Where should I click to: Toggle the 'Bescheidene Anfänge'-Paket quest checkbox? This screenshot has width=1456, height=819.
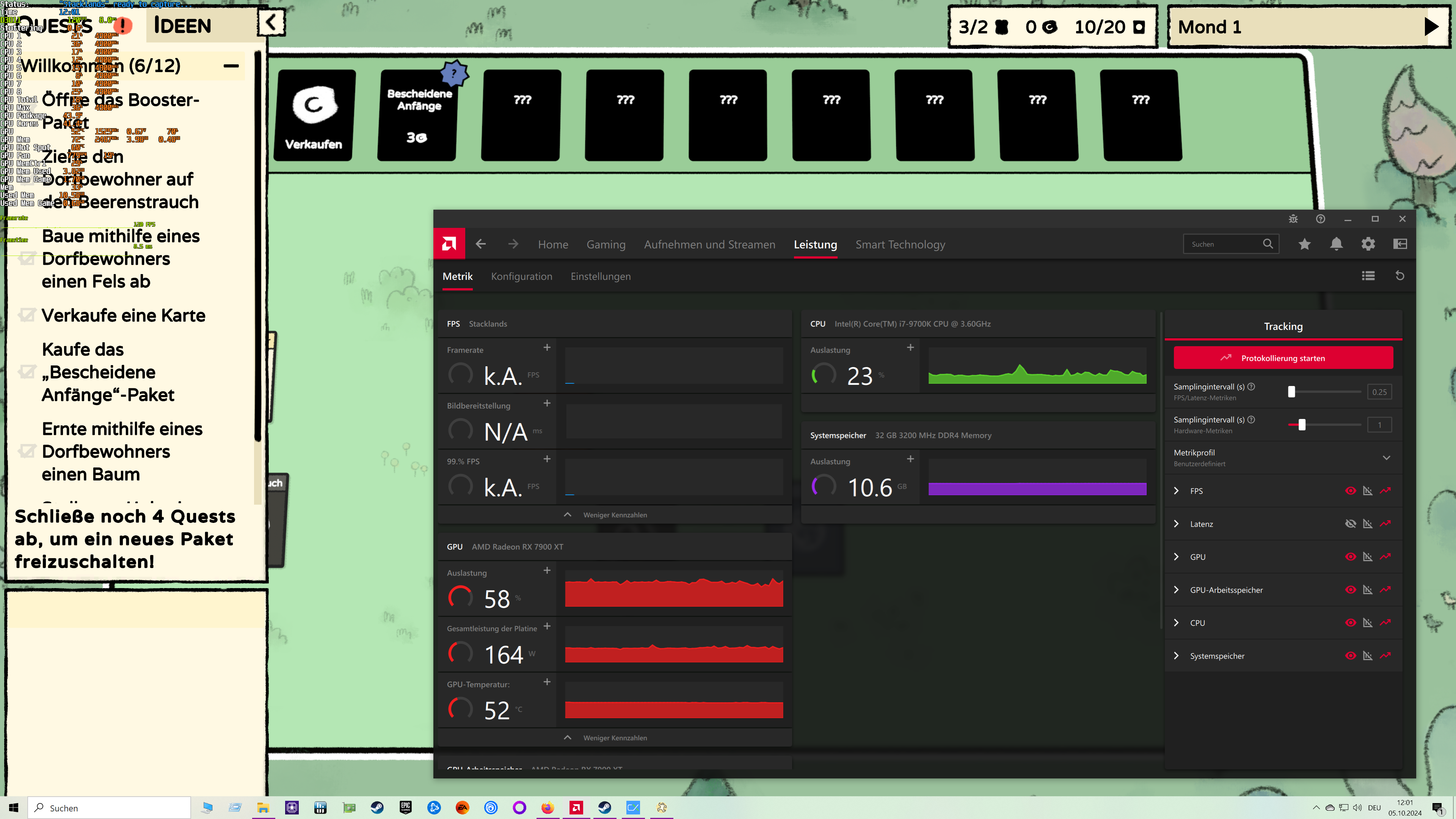(27, 372)
